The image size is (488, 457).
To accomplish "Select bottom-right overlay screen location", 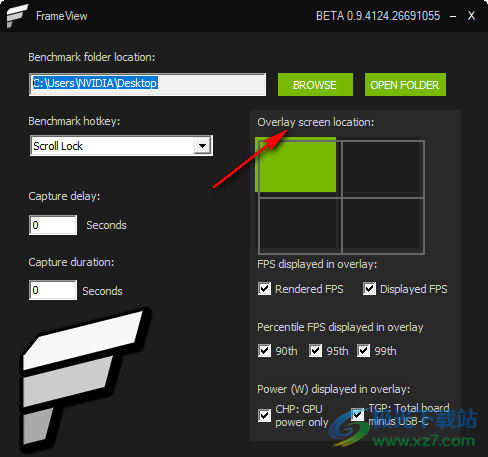I will point(383,225).
